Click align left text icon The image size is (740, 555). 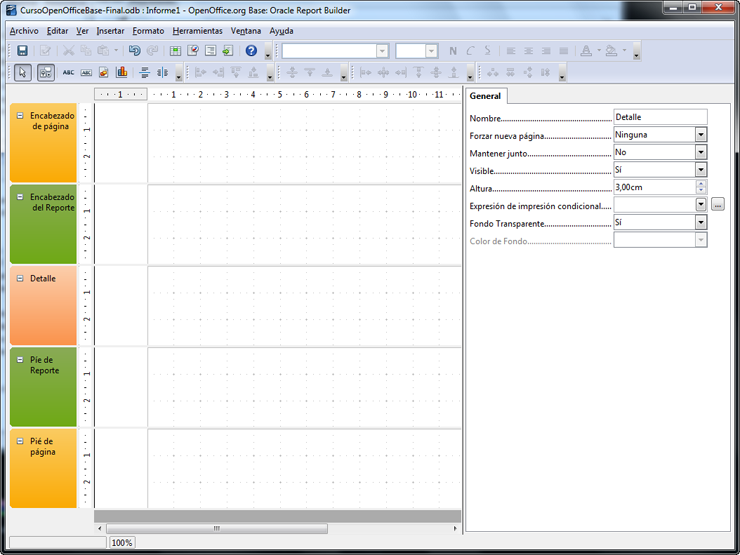click(511, 50)
